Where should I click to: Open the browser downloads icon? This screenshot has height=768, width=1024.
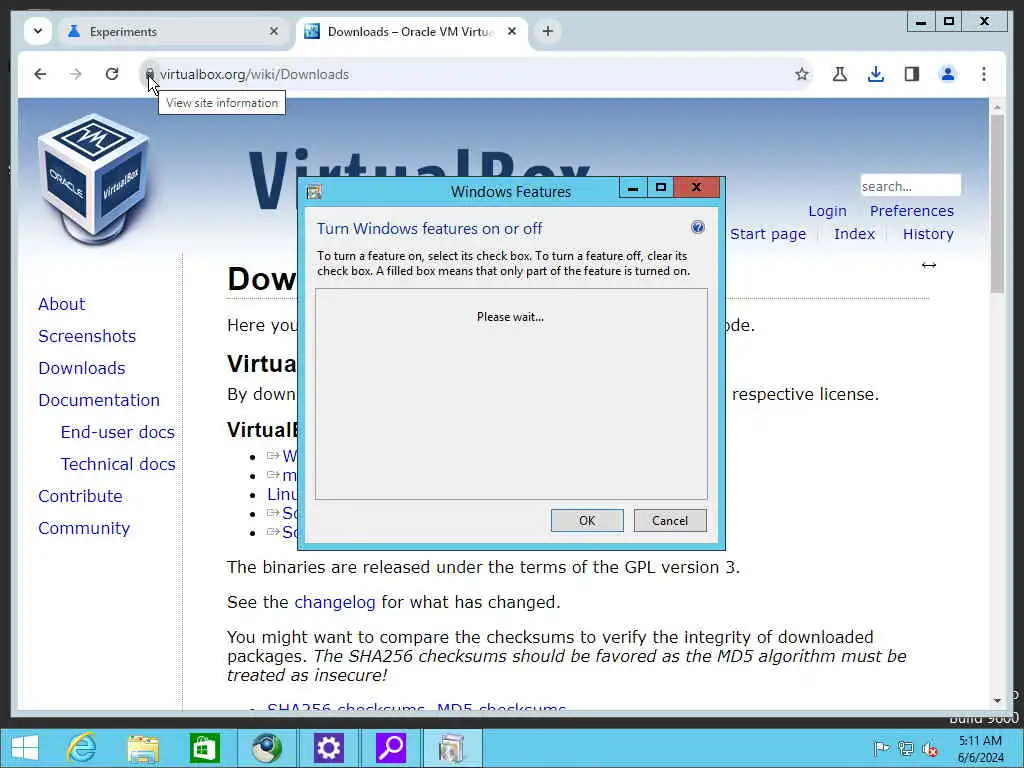876,74
